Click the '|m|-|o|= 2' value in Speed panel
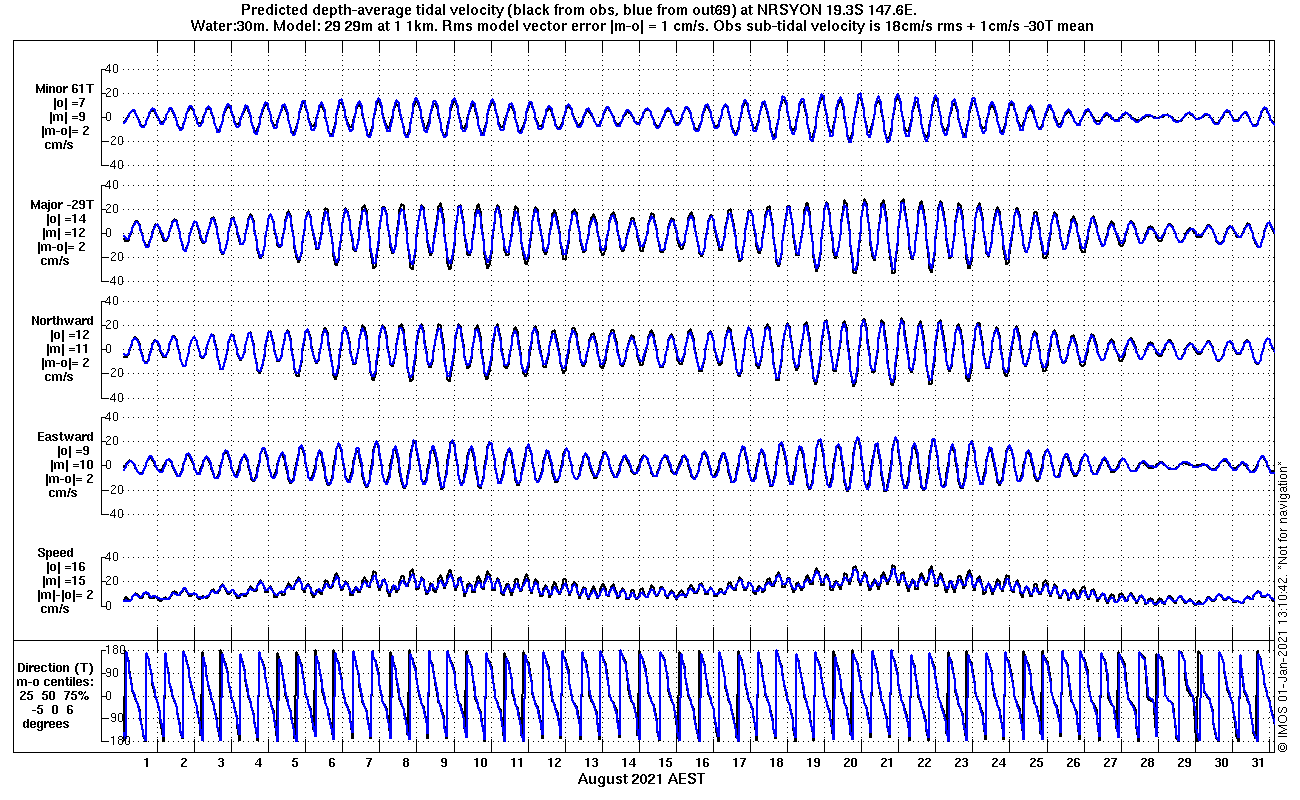Viewport: 1300px width, 800px height. (66, 595)
